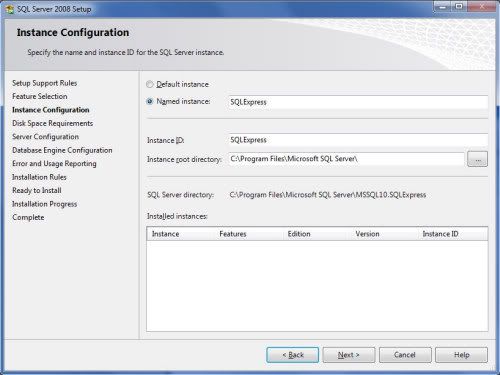This screenshot has width=500, height=375.
Task: Select the Installation Progress step
Action: [45, 204]
